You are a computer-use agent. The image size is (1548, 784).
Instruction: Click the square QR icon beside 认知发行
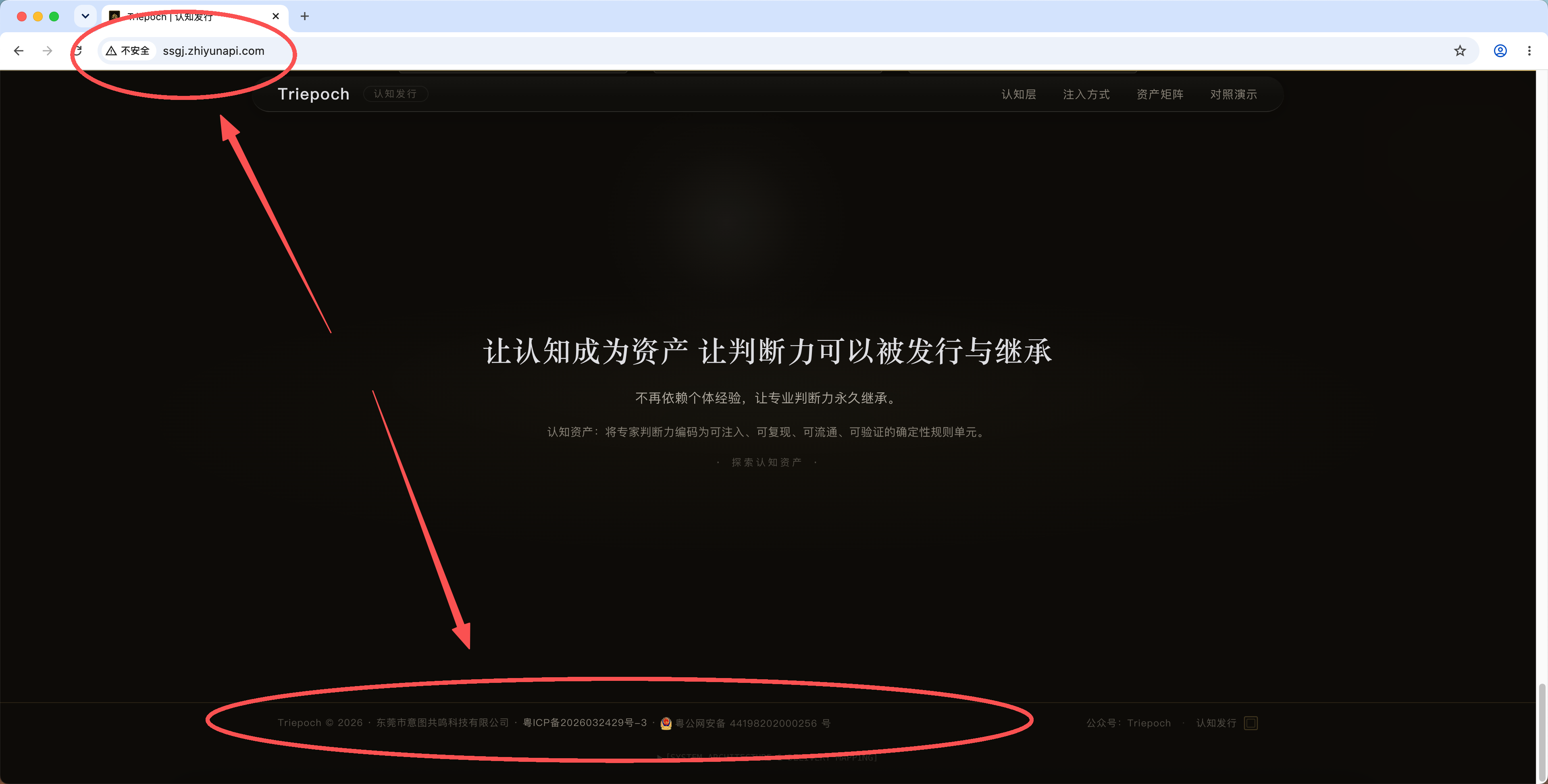(1250, 723)
